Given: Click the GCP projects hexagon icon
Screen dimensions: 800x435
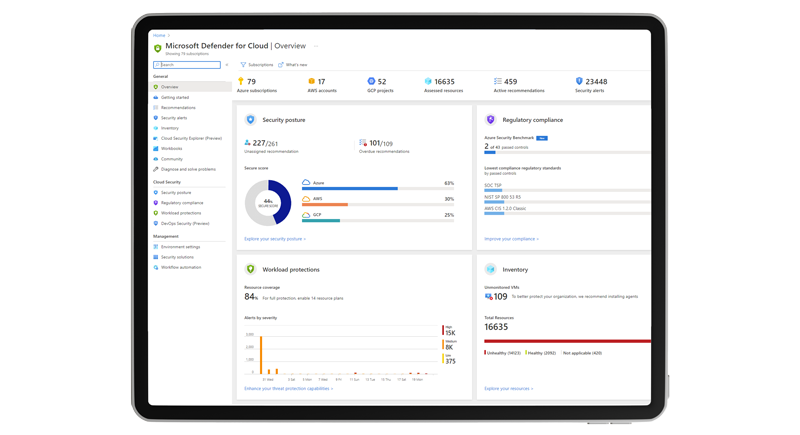Looking at the screenshot, I should tap(371, 81).
